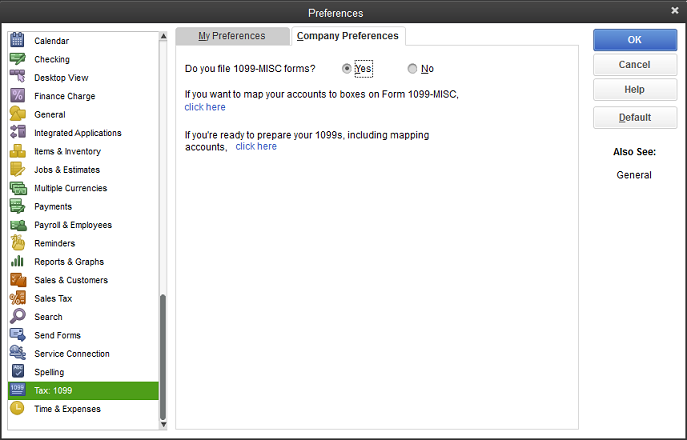
Task: Click here link to map 1099-MISC boxes
Action: [205, 107]
